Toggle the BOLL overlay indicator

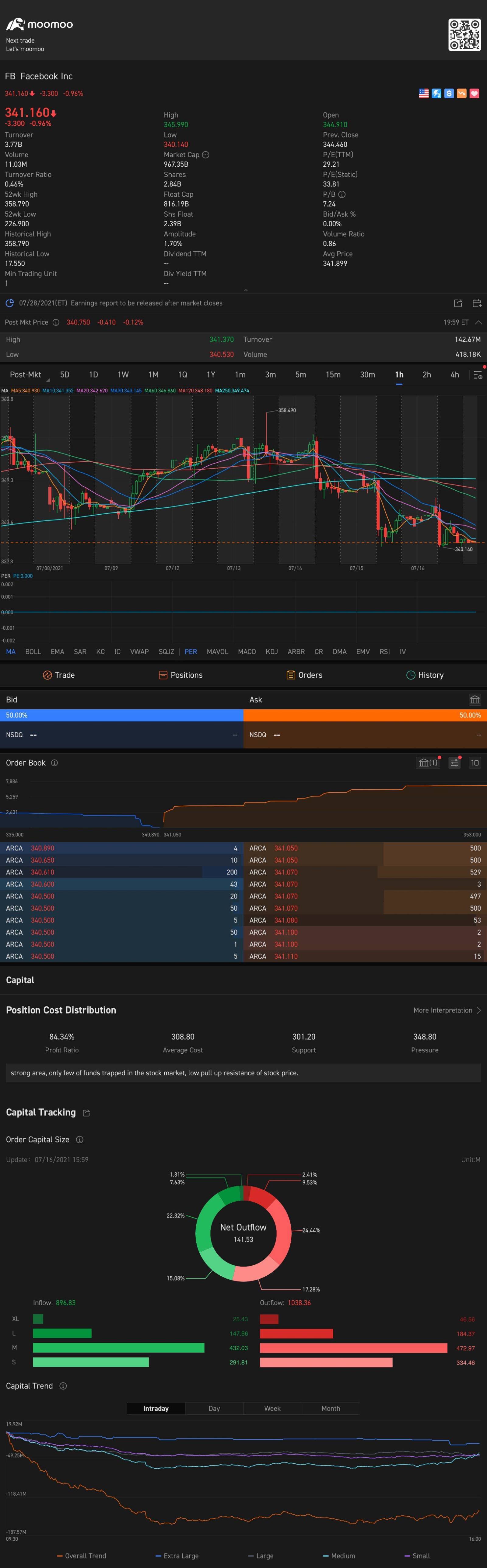(x=33, y=651)
